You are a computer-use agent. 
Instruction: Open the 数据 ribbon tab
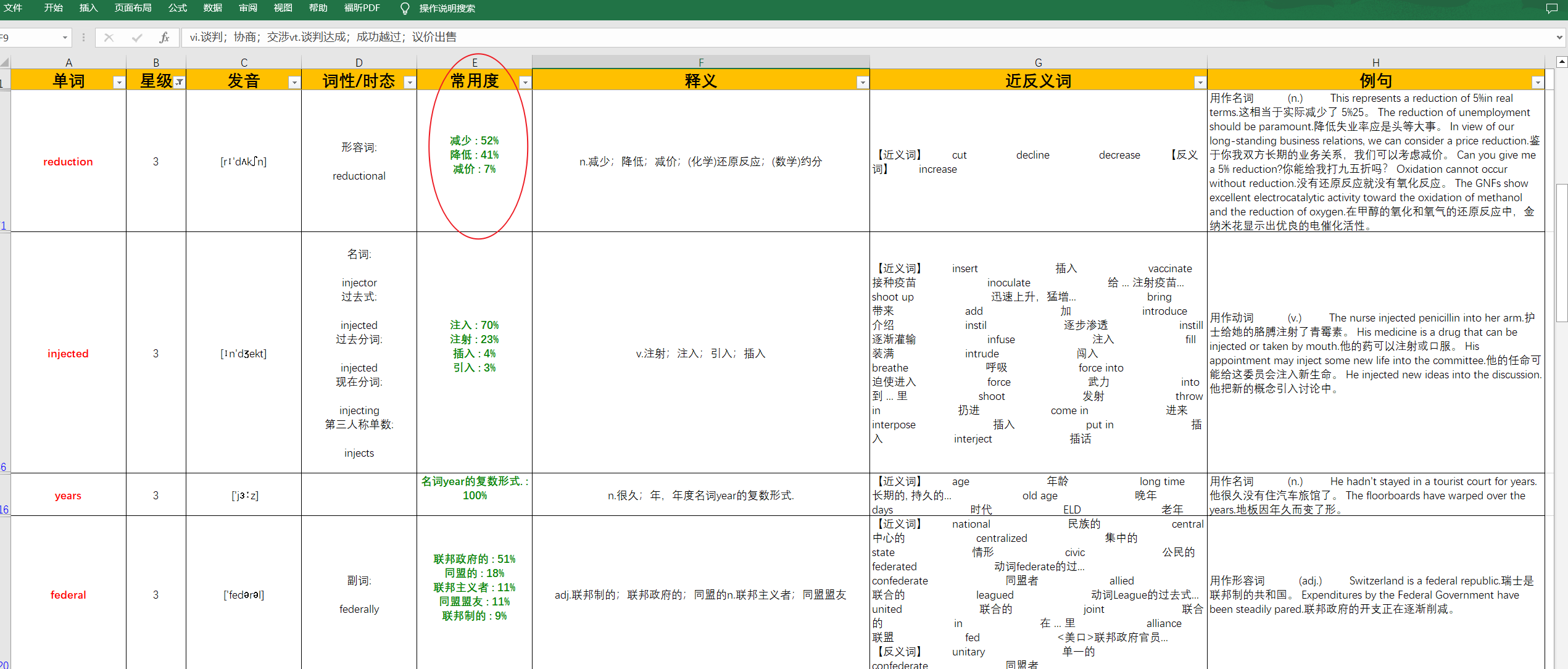click(x=212, y=8)
